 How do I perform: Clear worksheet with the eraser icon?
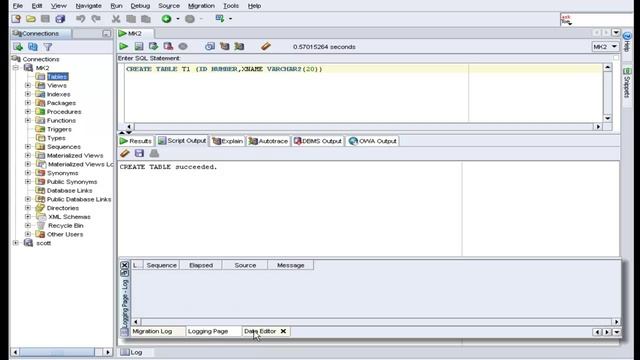tap(266, 47)
